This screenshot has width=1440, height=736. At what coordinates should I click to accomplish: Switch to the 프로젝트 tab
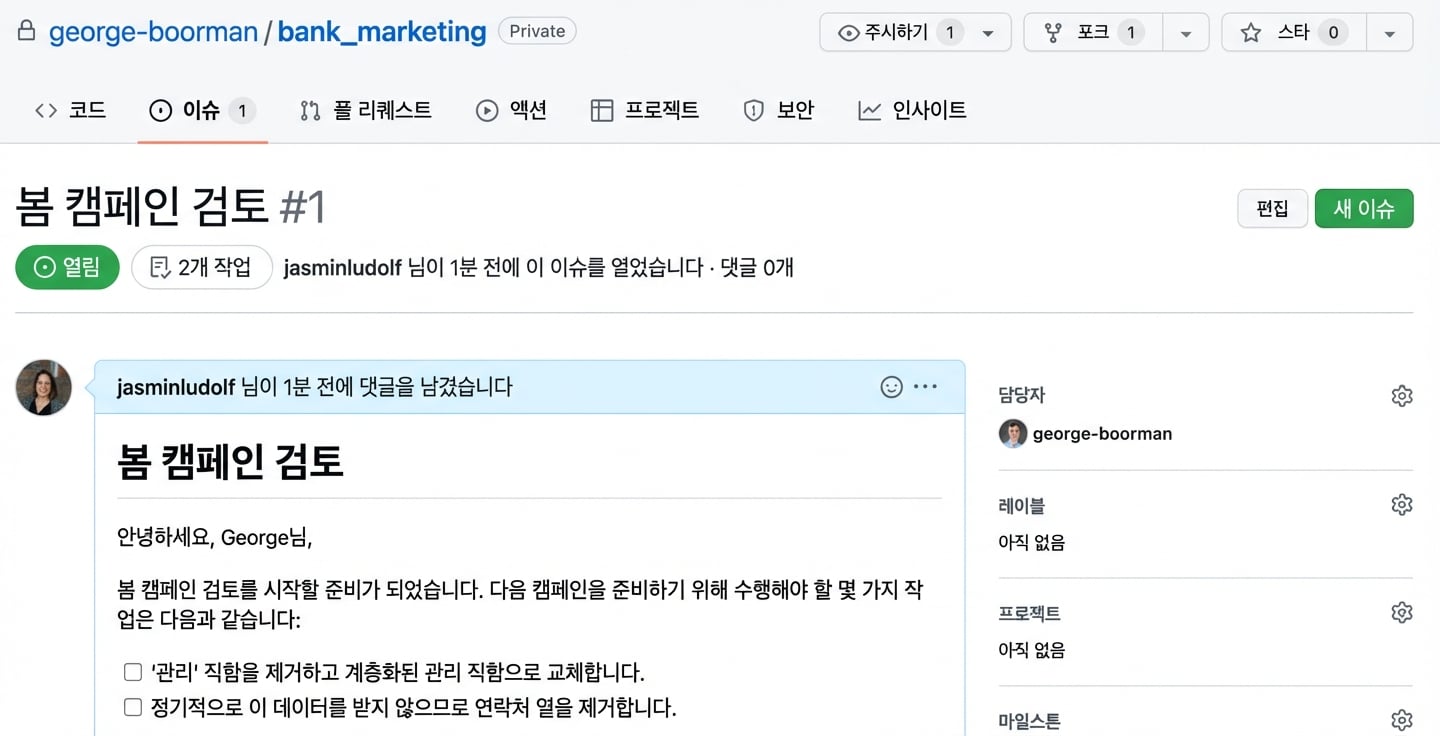point(645,110)
